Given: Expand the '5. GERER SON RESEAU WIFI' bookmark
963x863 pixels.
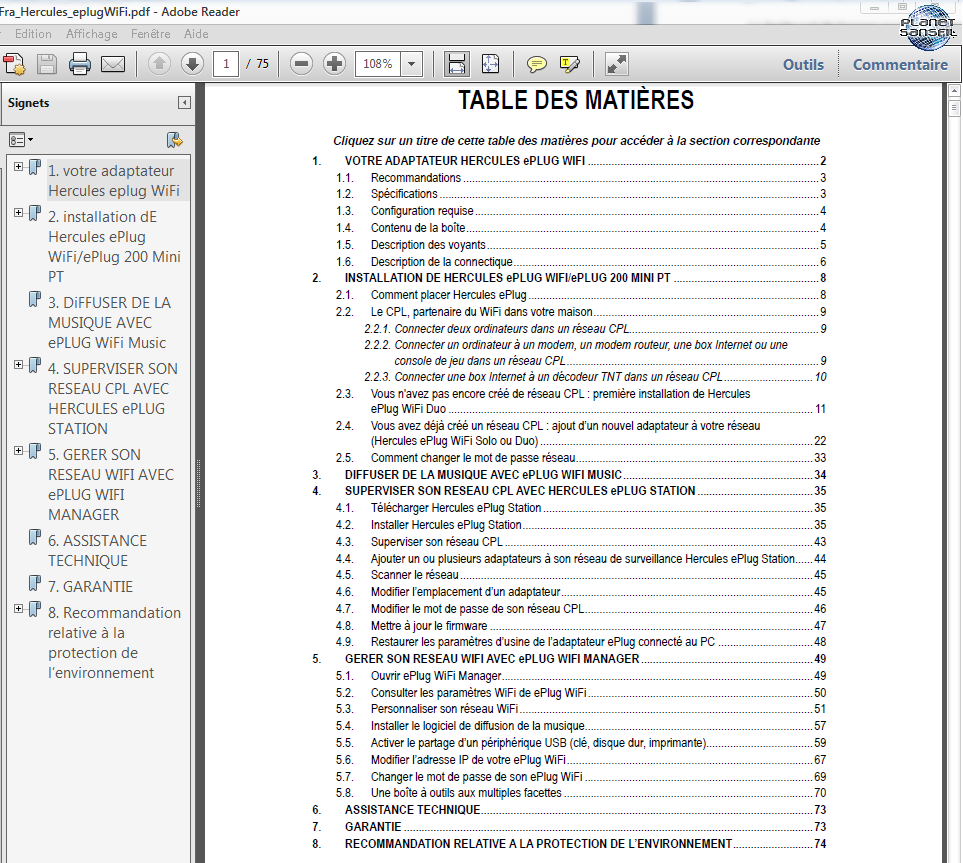Looking at the screenshot, I should click(19, 451).
